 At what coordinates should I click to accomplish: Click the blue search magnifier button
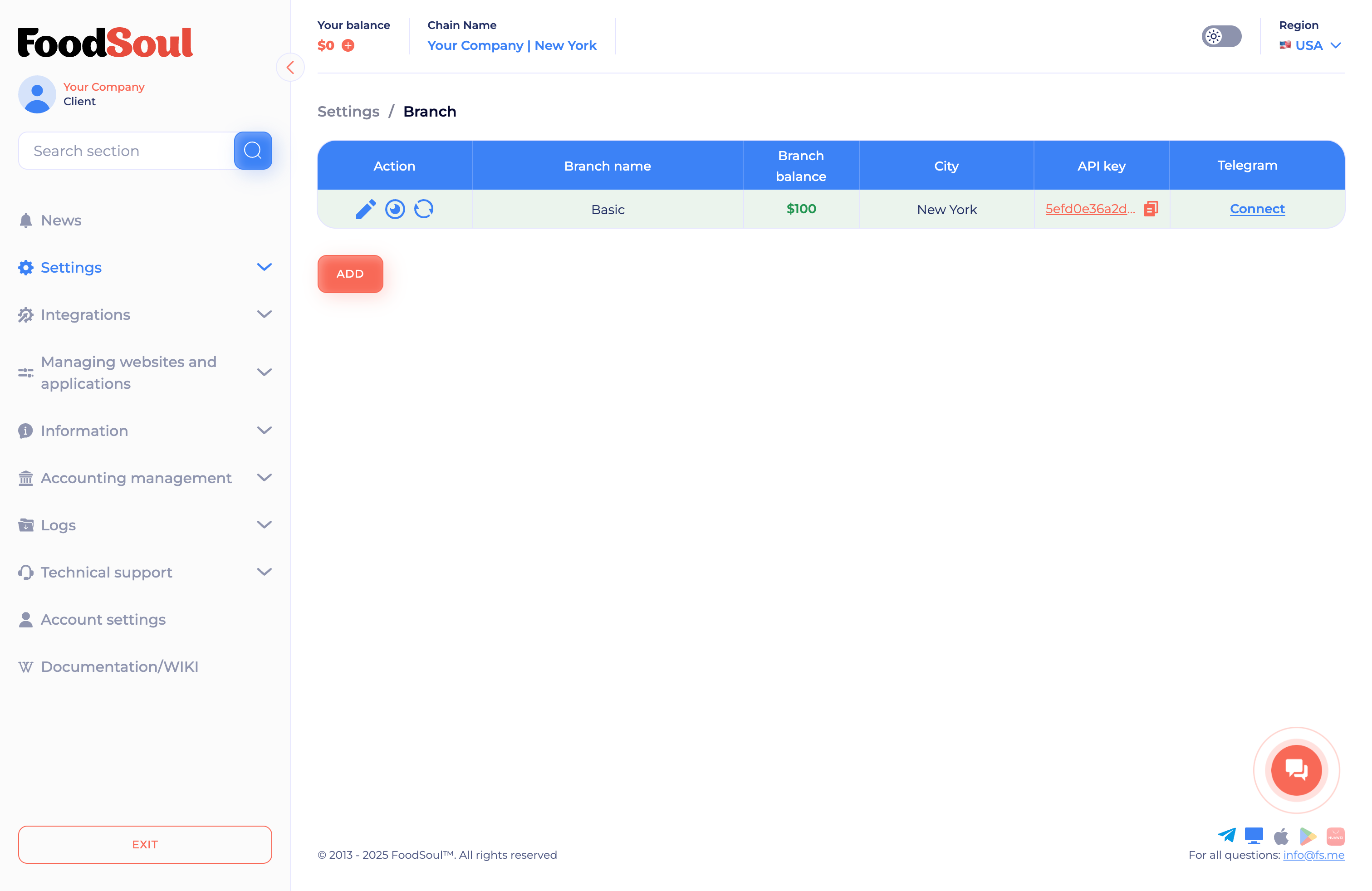click(253, 151)
